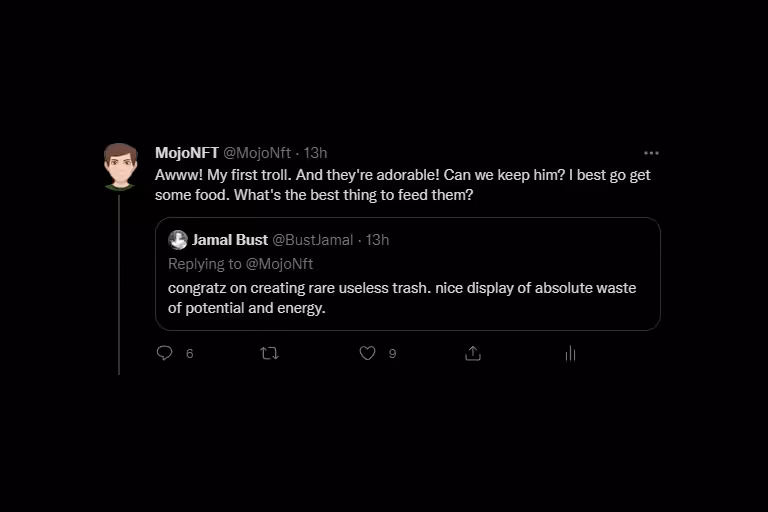
Task: Open the main tweet text 'Awww! My first troll'
Action: (403, 185)
